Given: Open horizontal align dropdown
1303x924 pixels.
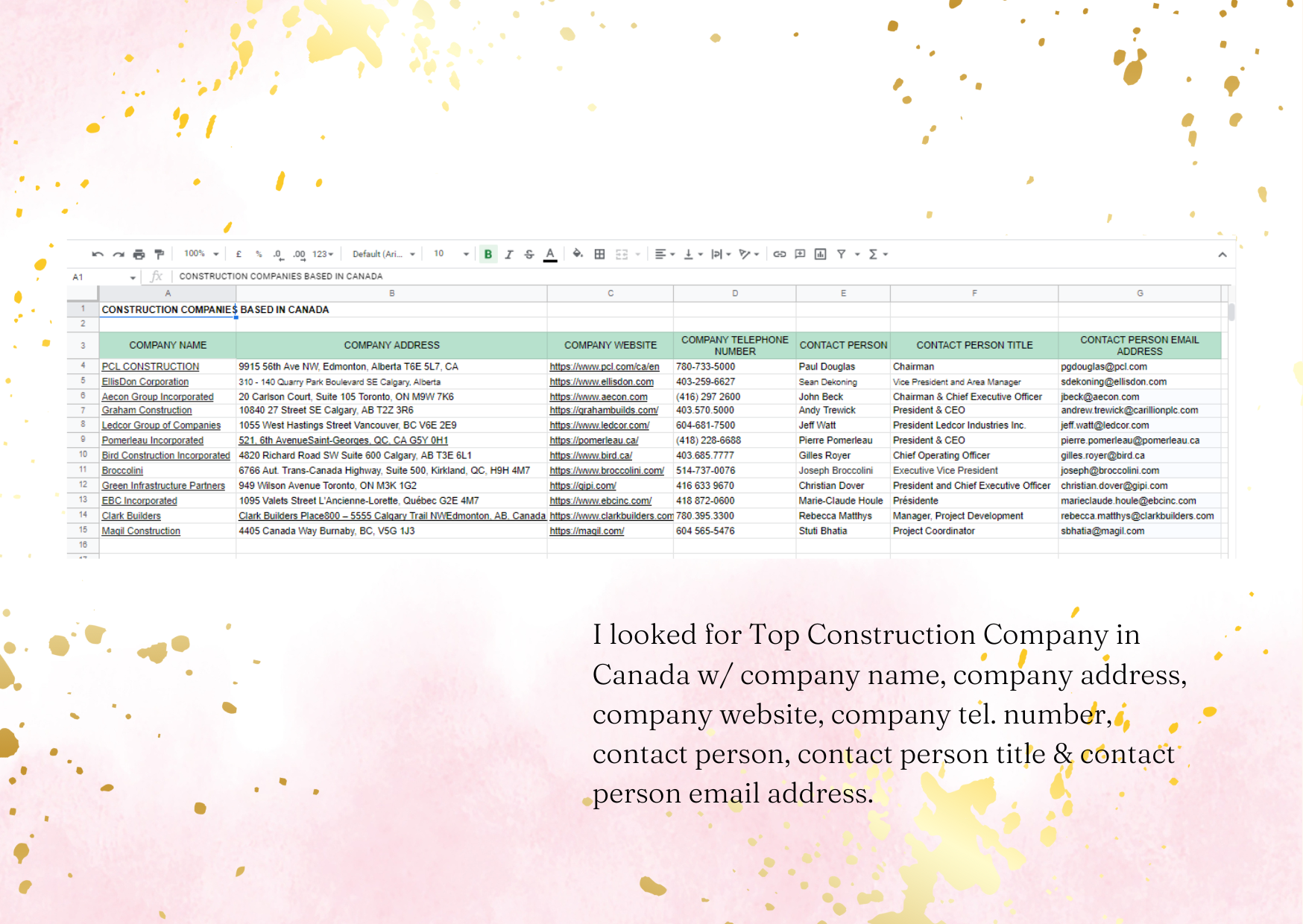Looking at the screenshot, I should pyautogui.click(x=664, y=254).
